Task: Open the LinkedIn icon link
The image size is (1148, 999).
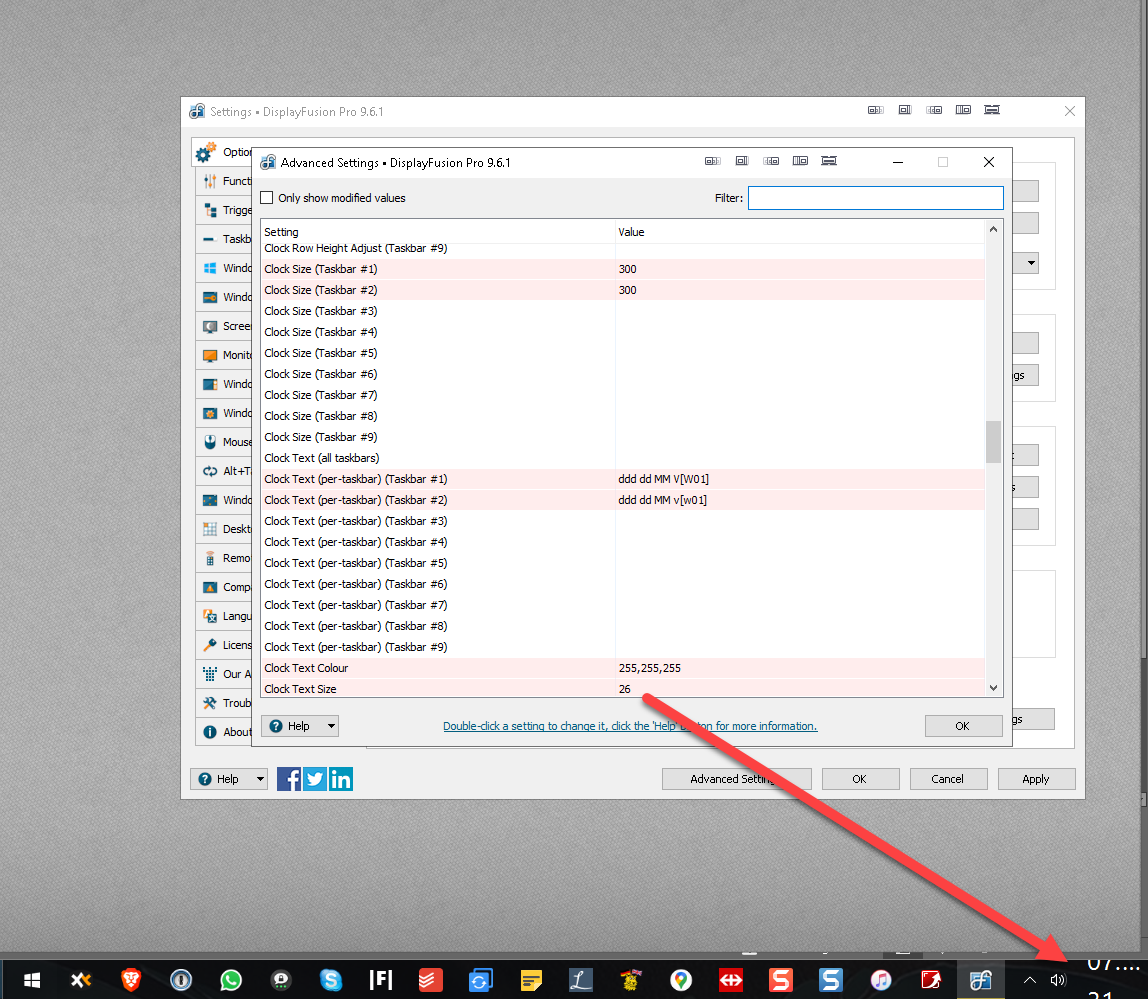Action: [341, 779]
